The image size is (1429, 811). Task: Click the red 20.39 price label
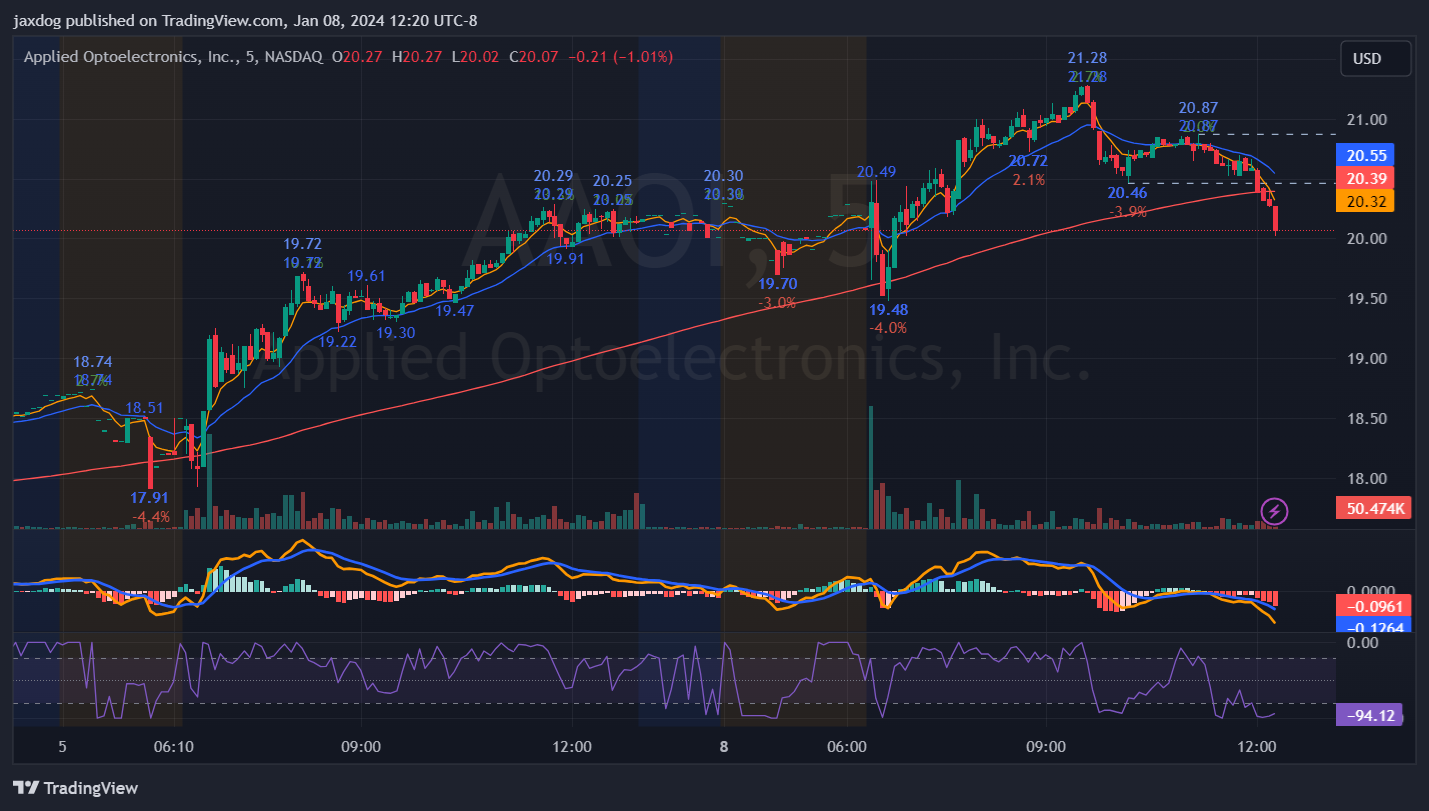click(x=1365, y=178)
